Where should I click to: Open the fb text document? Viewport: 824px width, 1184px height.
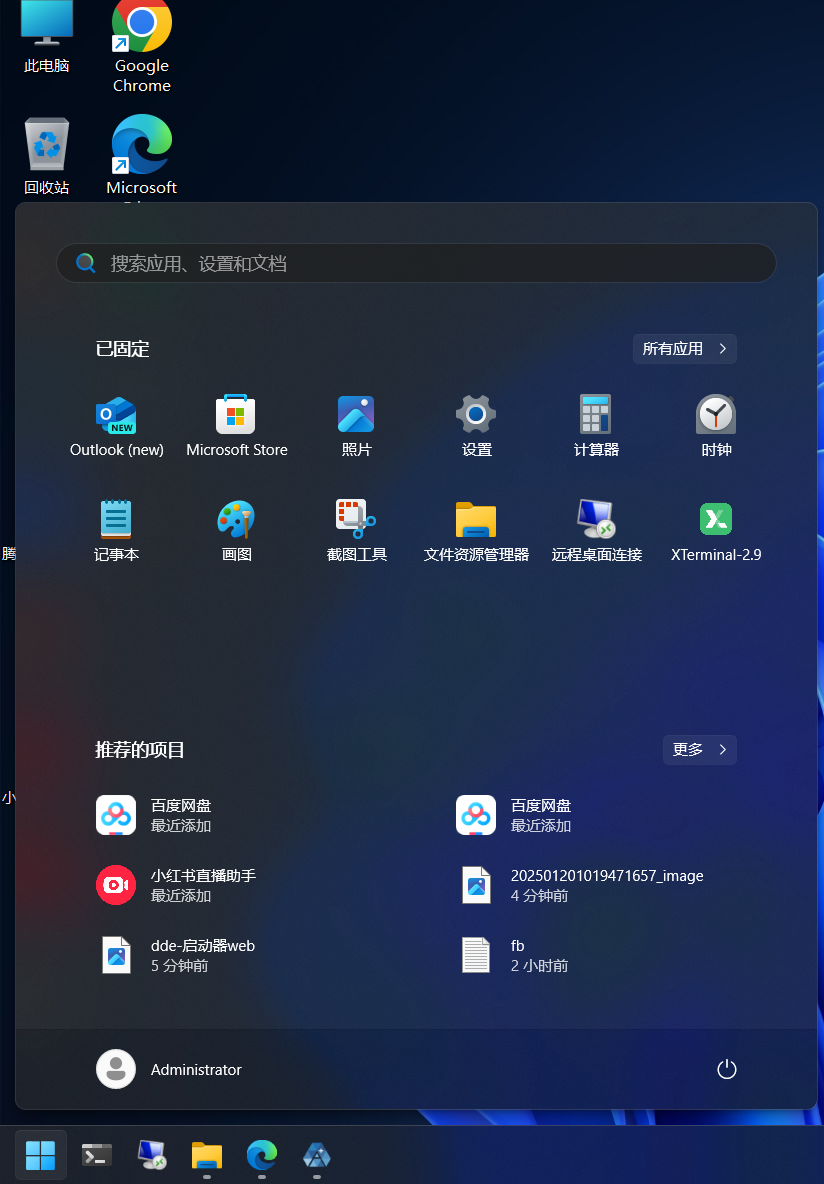click(x=514, y=955)
